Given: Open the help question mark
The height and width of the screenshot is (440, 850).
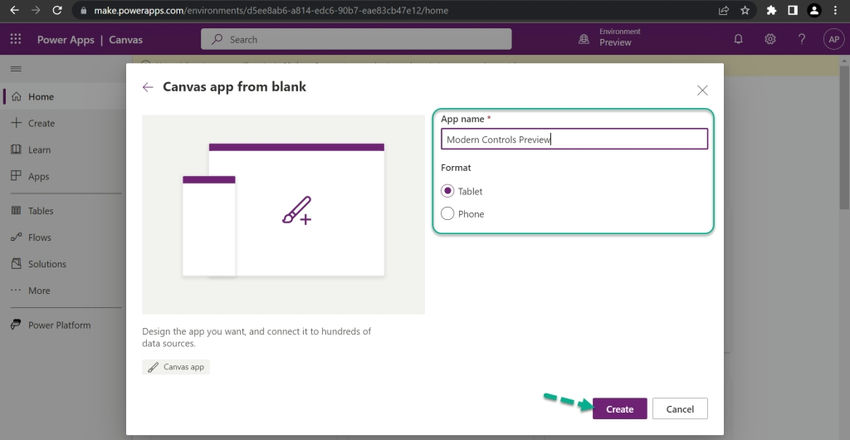Looking at the screenshot, I should point(802,39).
